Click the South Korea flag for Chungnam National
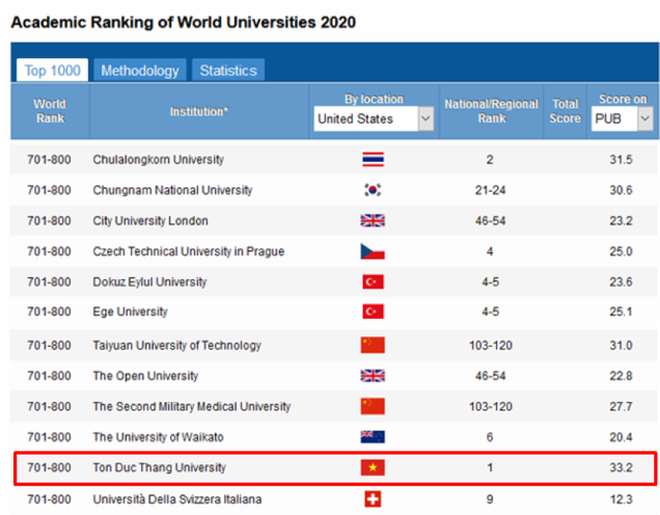This screenshot has width=660, height=515. (373, 190)
